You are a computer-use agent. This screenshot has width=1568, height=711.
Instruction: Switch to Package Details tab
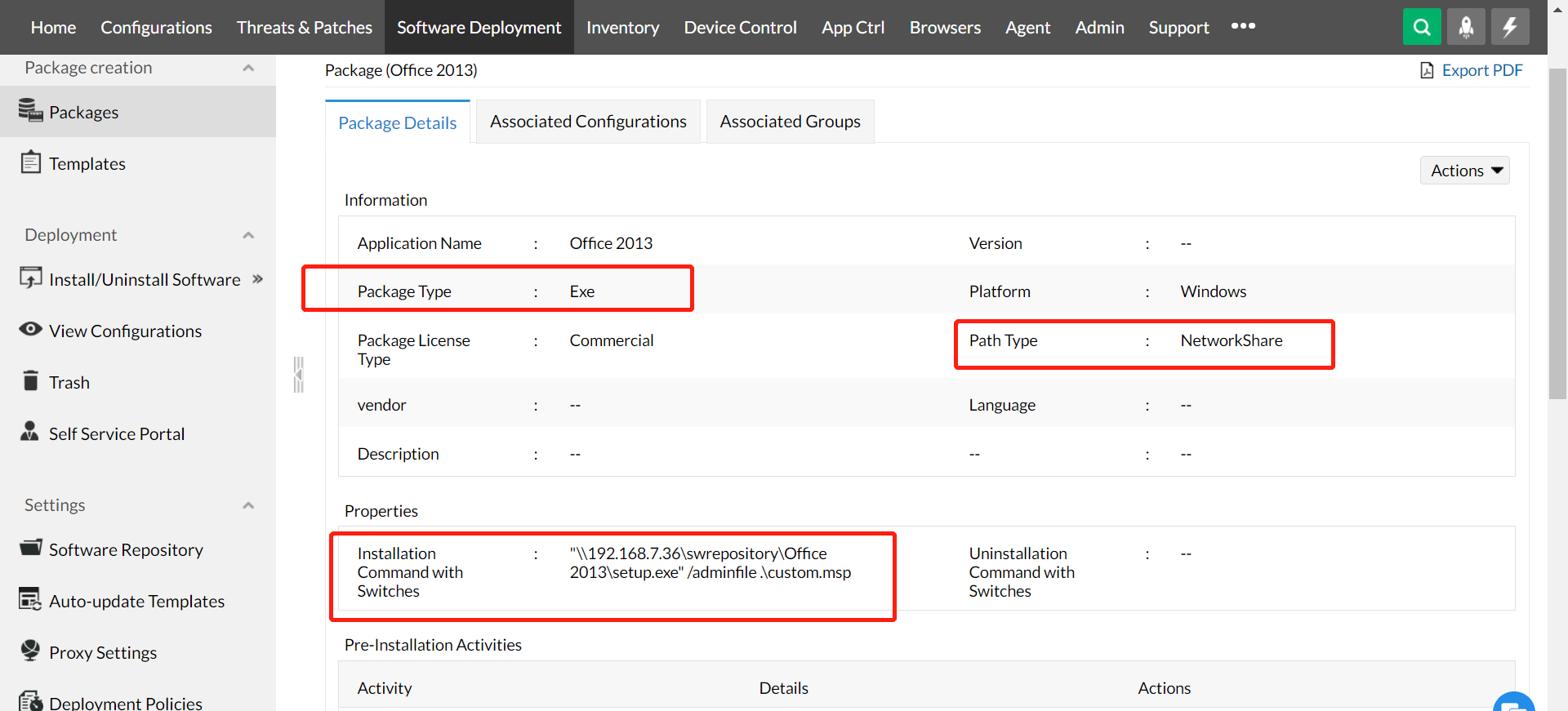pos(398,122)
